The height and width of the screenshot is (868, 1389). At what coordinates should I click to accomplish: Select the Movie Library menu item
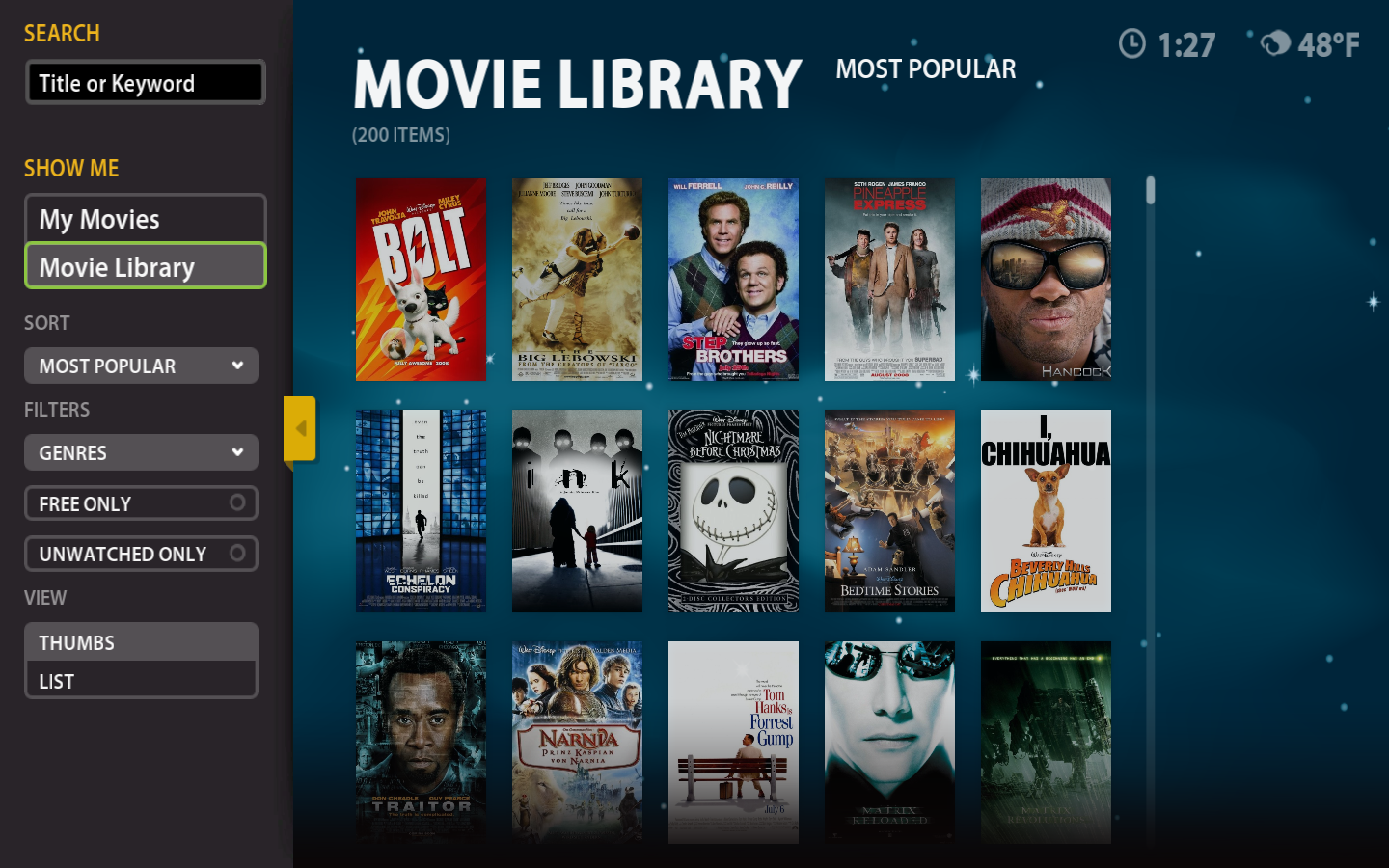pyautogui.click(x=145, y=266)
